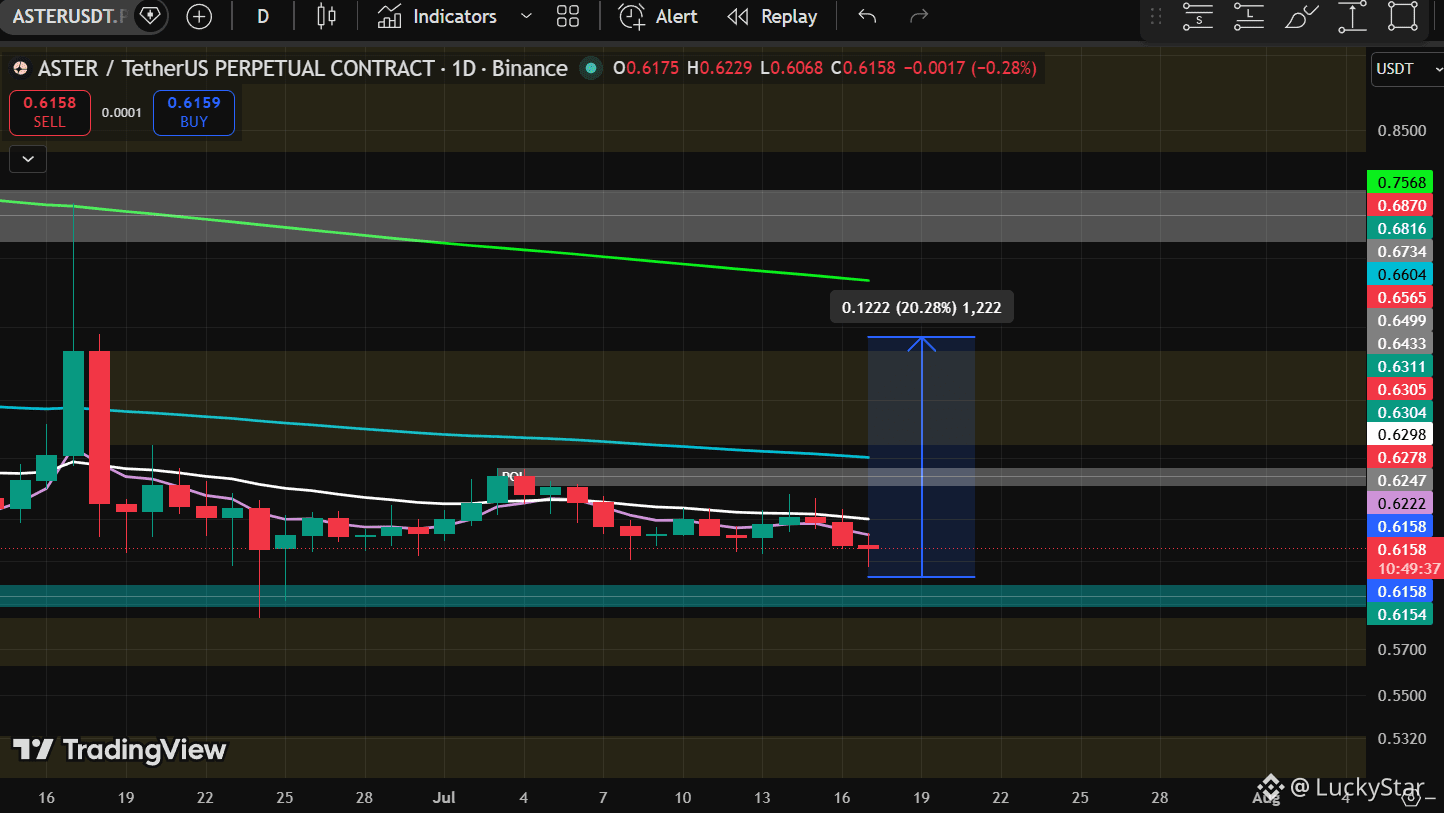Create a new Alert
Viewport: 1444px width, 813px height.
pyautogui.click(x=658, y=16)
